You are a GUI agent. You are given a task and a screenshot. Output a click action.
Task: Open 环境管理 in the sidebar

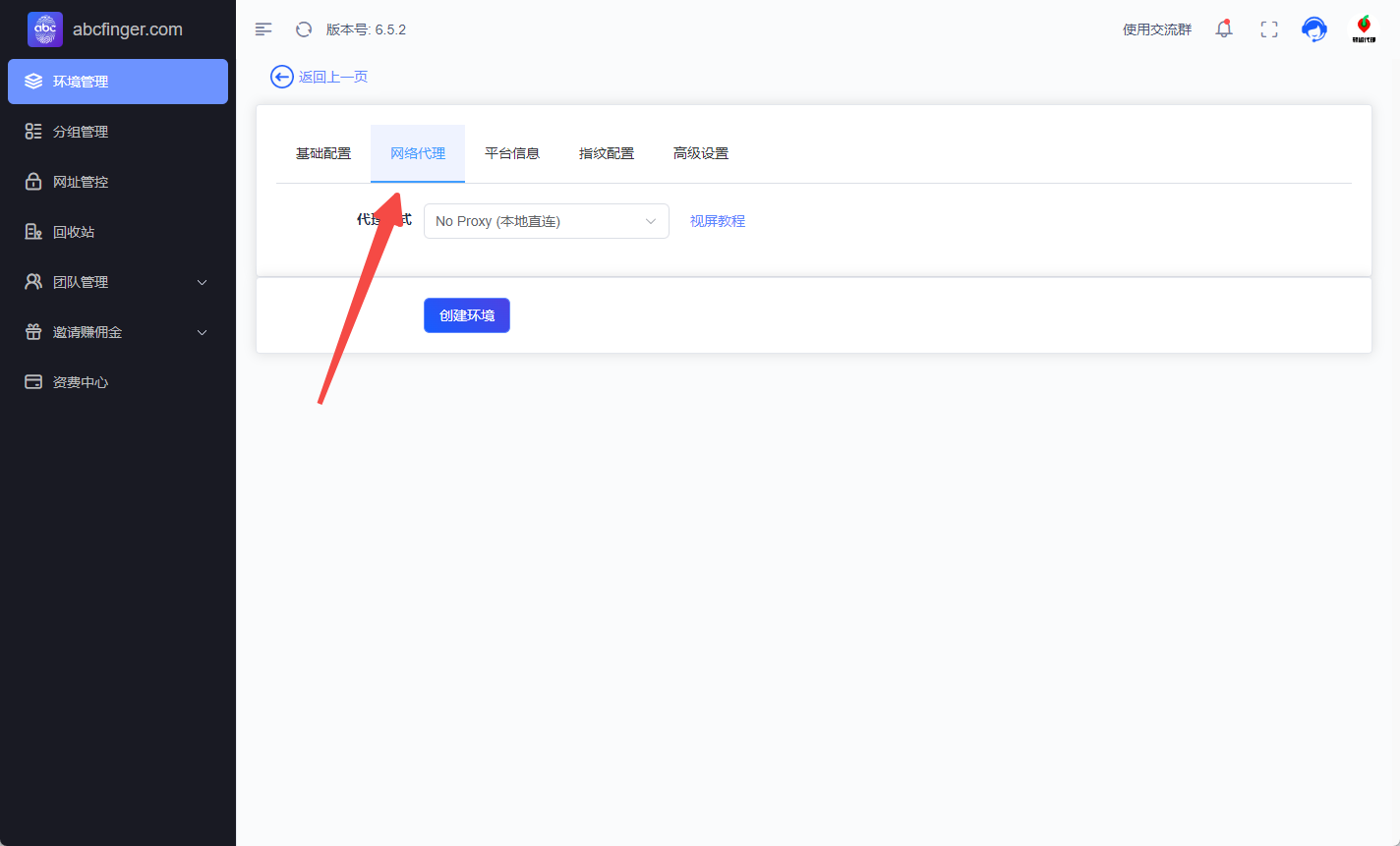coord(118,82)
